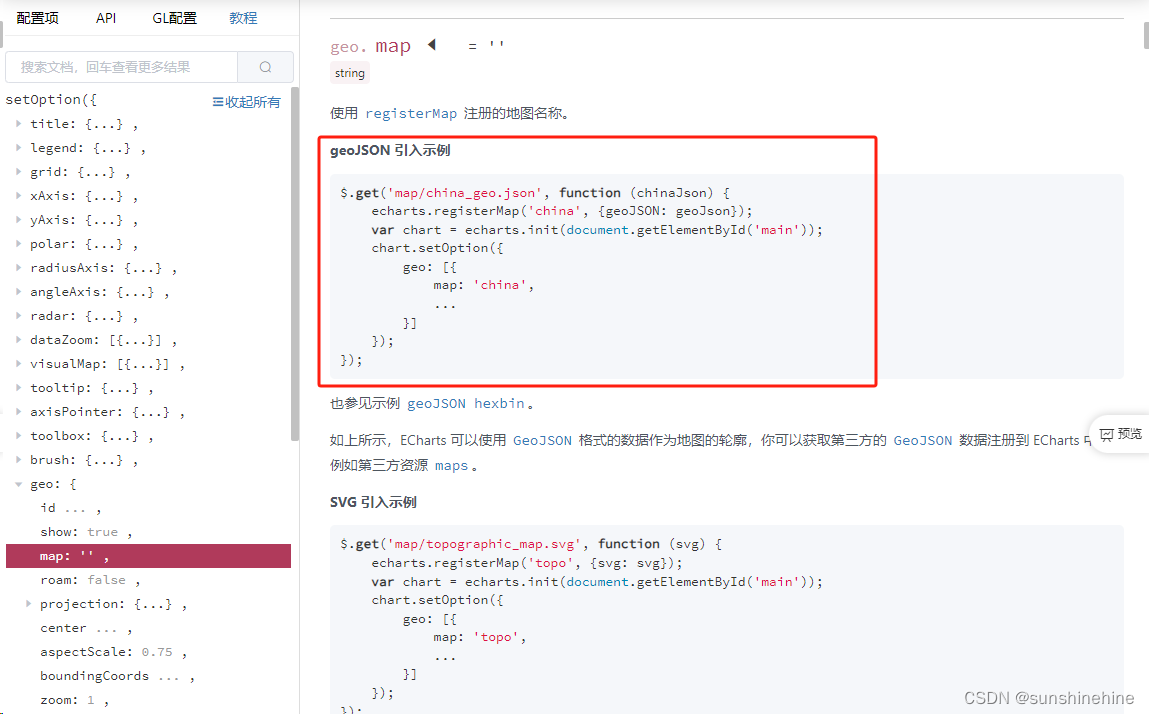Collapse the geo configuration node
Screen dimensions: 1149x714
tap(18, 483)
